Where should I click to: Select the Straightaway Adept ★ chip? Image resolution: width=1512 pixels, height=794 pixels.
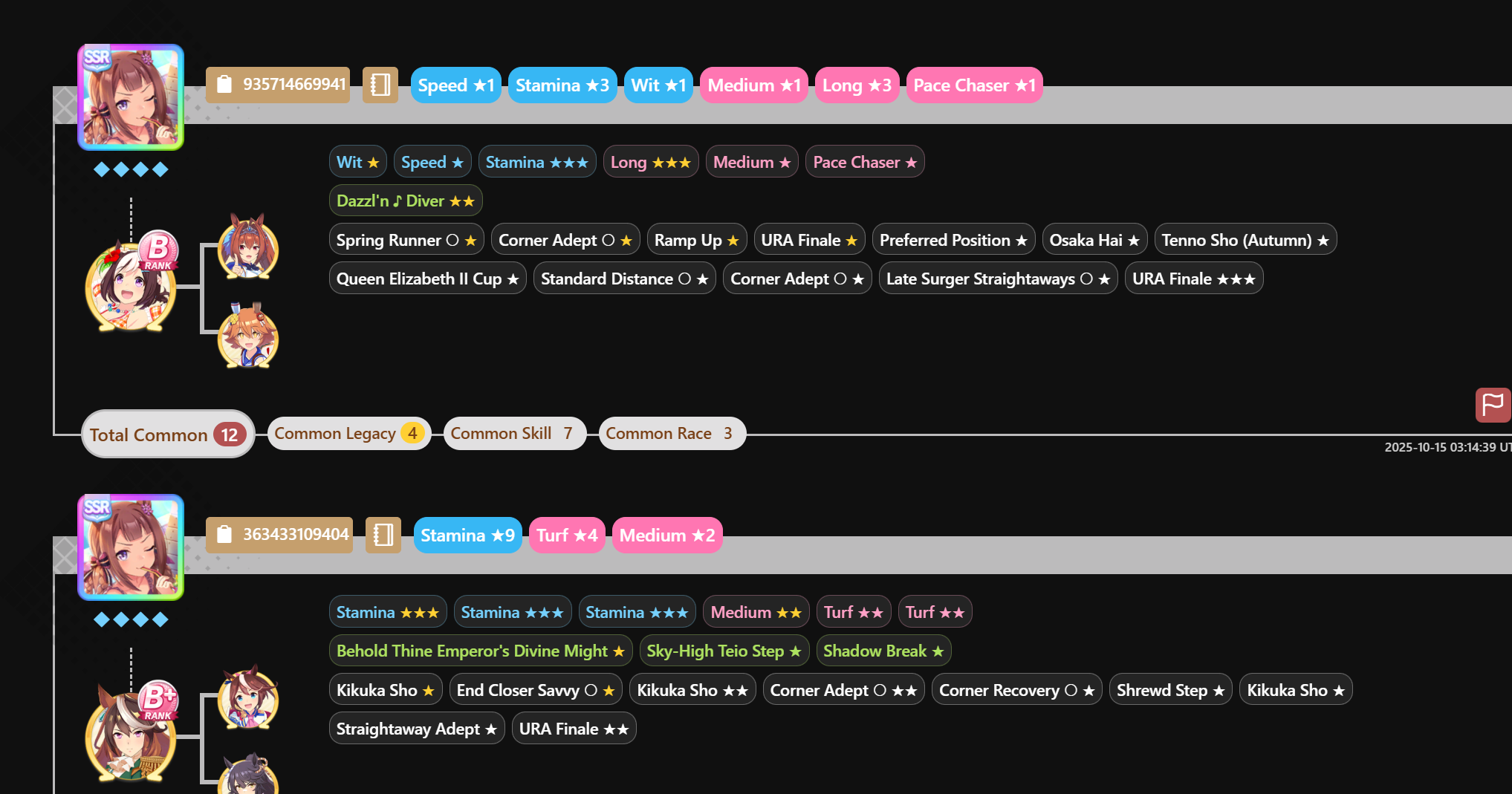point(417,729)
